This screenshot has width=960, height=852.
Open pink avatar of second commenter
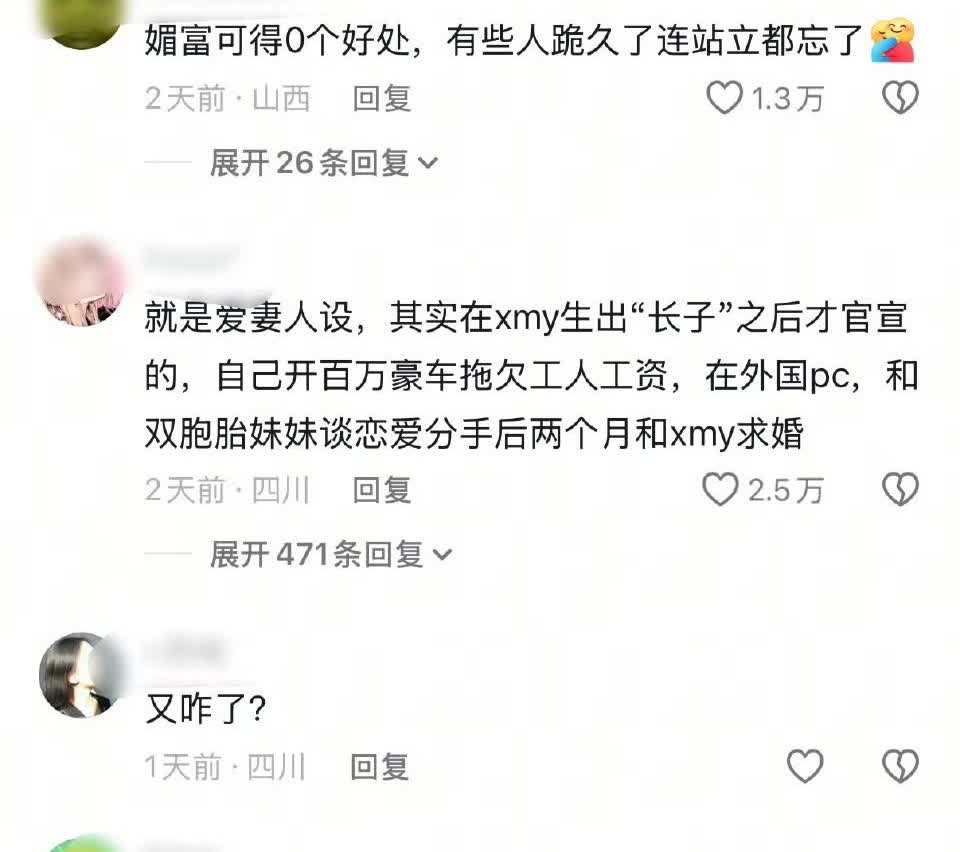coord(82,282)
